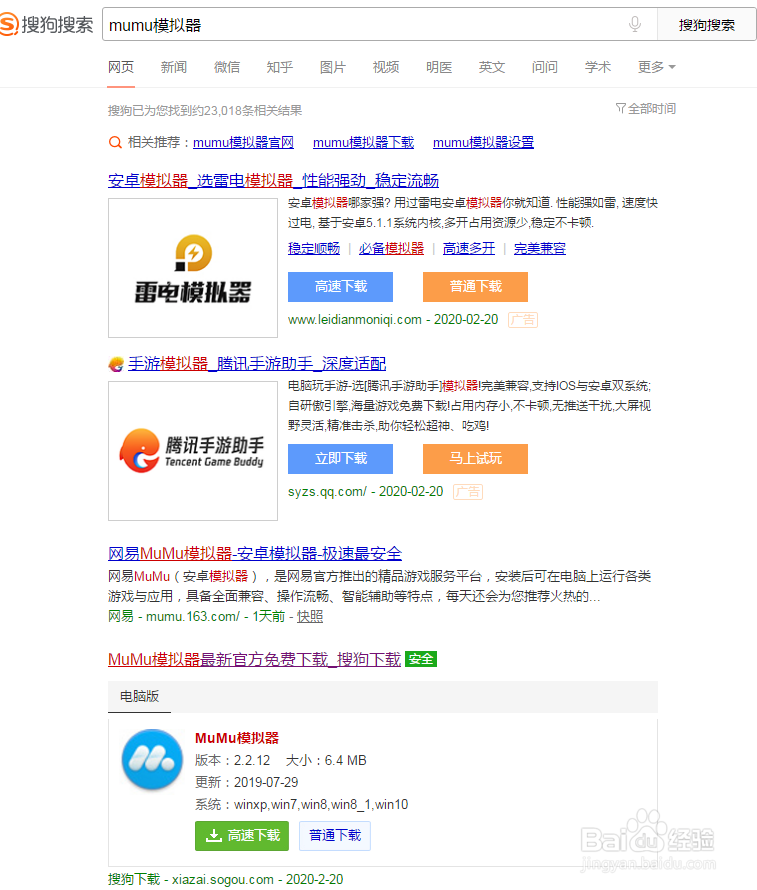Screen dimensions: 757x890
Task: Open suggestion mumu模拟器下载
Action: click(x=363, y=142)
